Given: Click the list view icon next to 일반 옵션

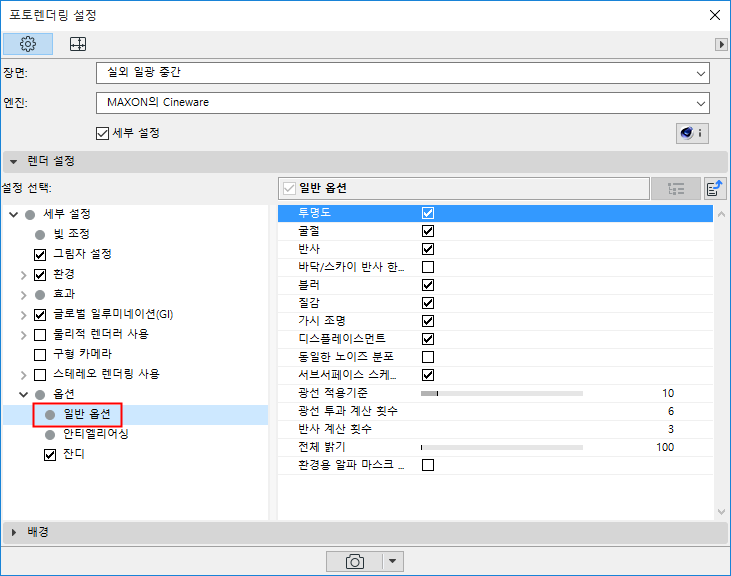Looking at the screenshot, I should click(x=676, y=189).
